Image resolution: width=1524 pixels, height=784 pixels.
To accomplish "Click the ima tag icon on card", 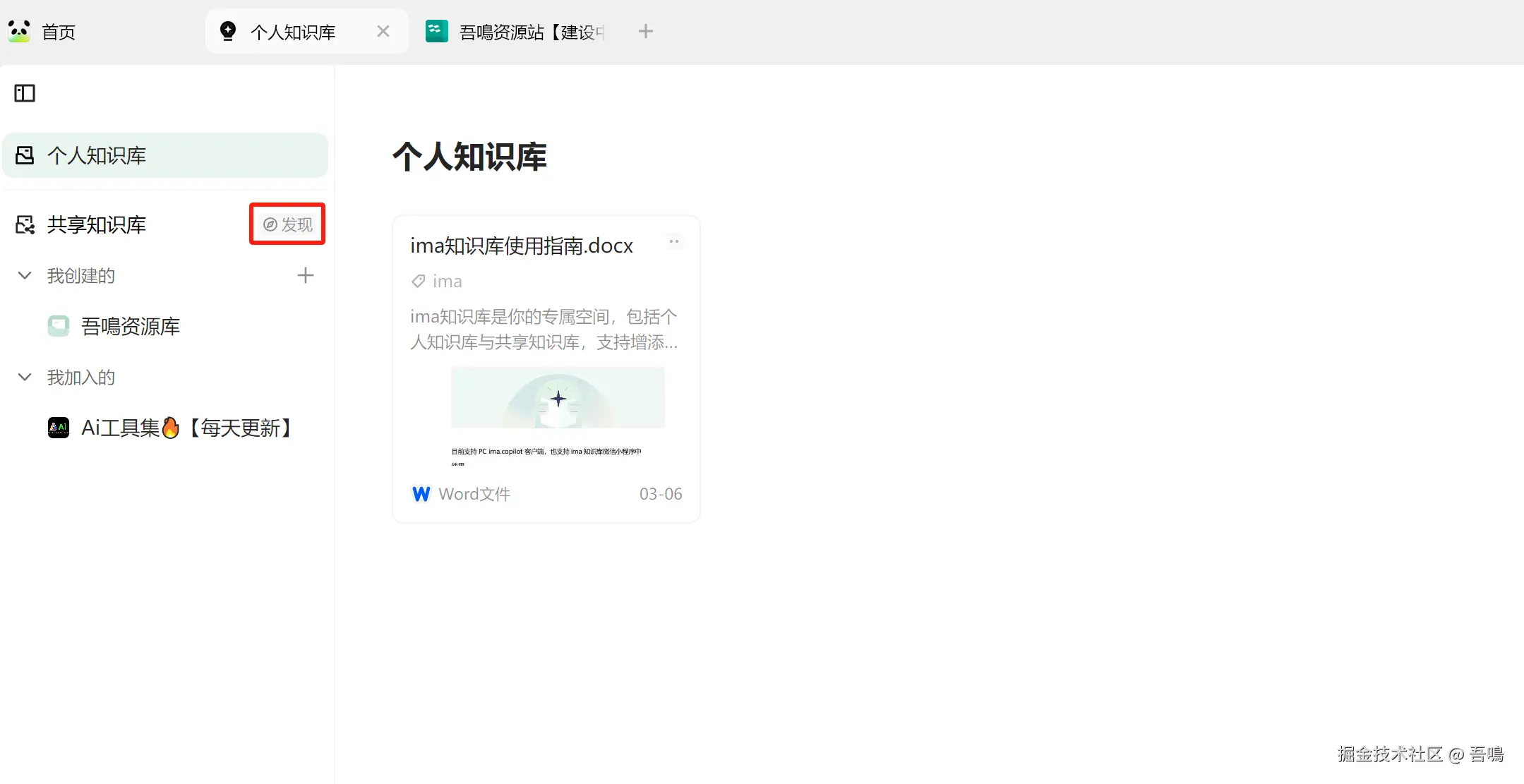I will tap(418, 282).
